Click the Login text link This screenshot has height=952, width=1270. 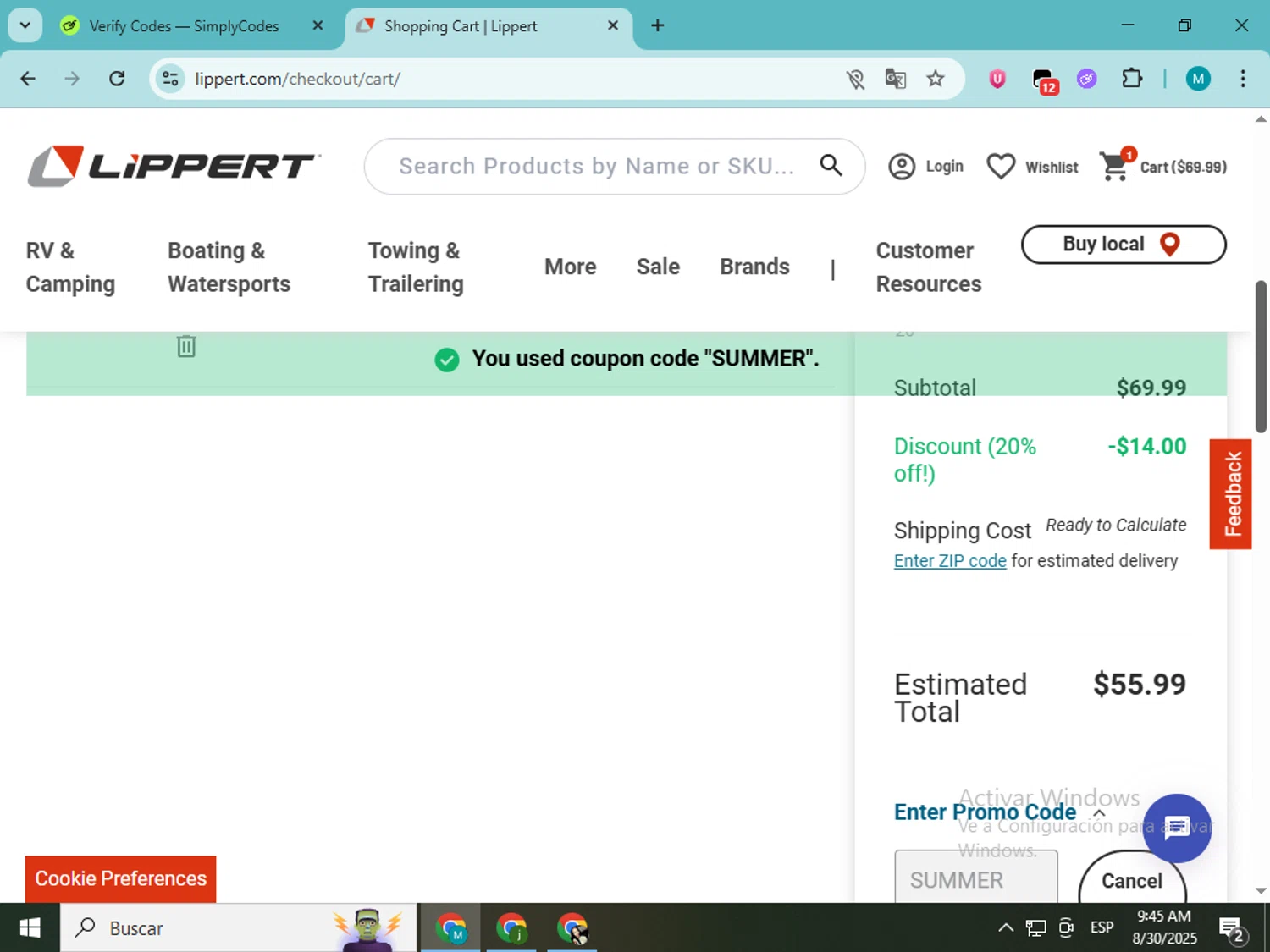point(944,167)
